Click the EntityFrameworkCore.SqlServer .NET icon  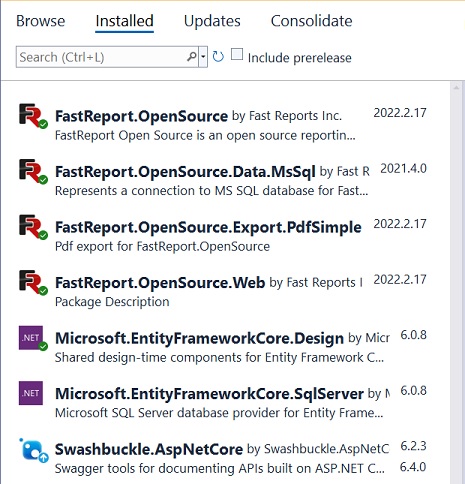click(31, 393)
